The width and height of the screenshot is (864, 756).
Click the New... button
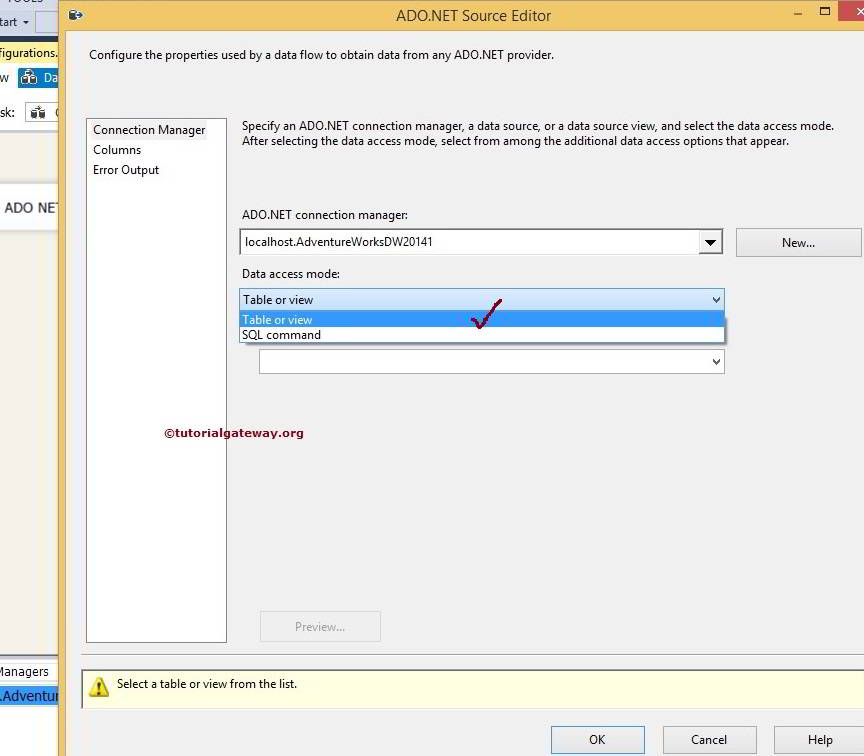coord(798,242)
